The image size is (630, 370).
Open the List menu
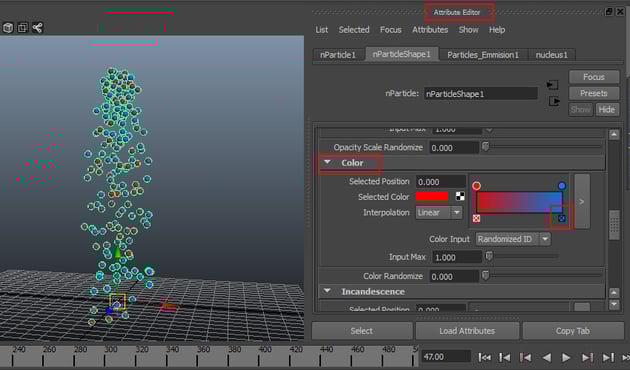[x=321, y=30]
